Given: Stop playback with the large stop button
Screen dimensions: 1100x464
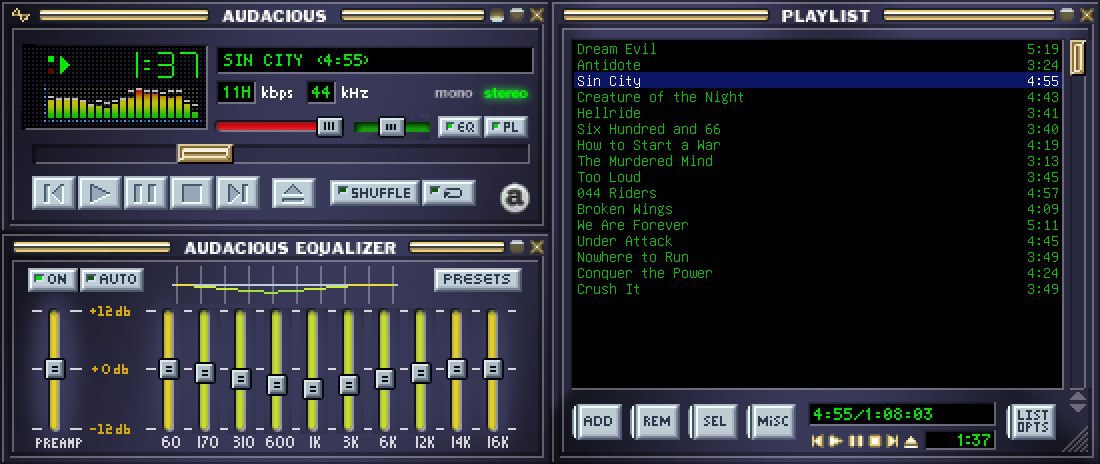Looking at the screenshot, I should click(192, 193).
